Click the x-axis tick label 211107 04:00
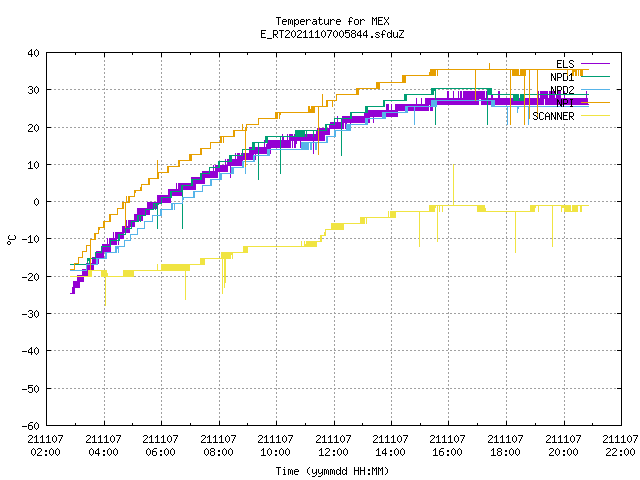This screenshot has width=640, height=480. pos(103,446)
